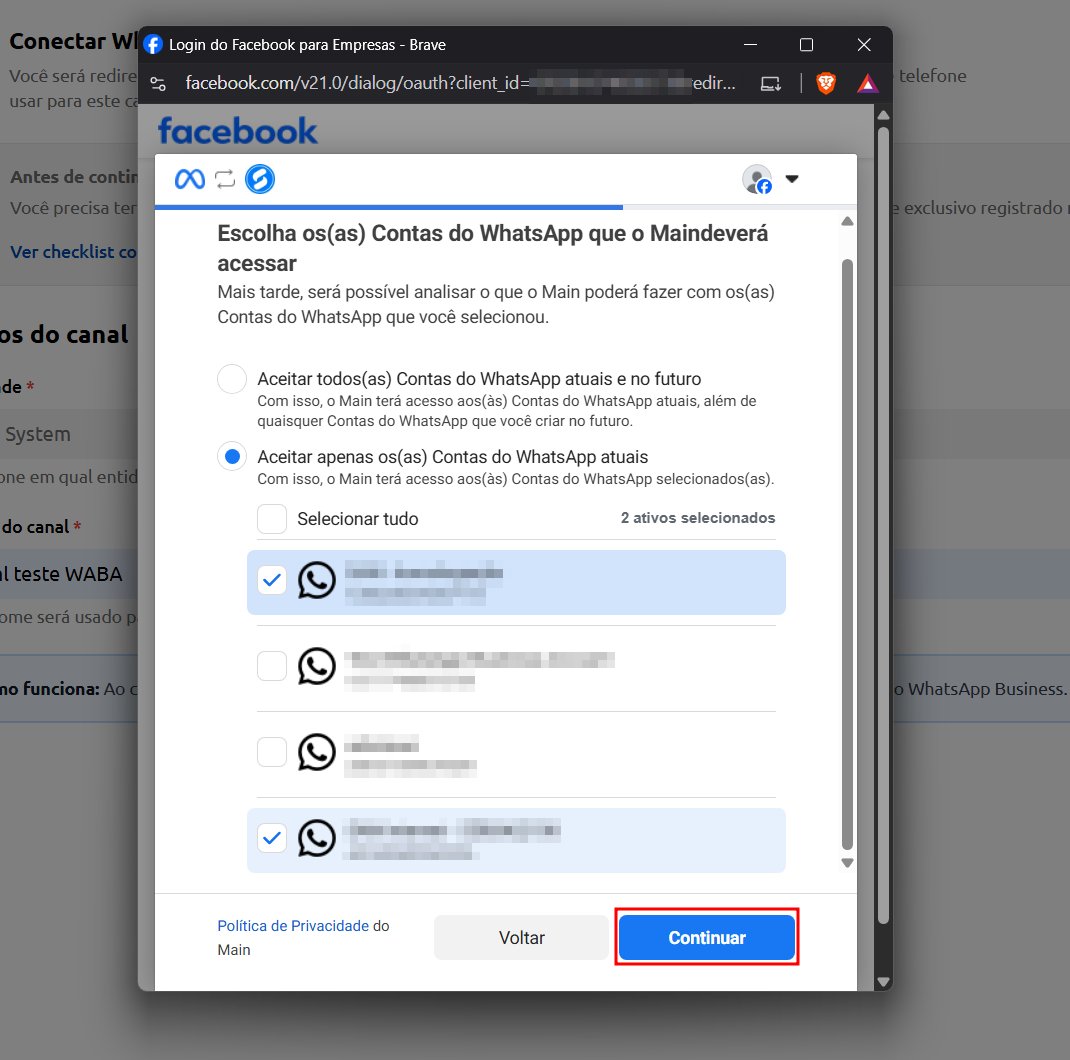Uncheck the first WhatsApp account checkbox
Image resolution: width=1070 pixels, height=1060 pixels.
272,580
